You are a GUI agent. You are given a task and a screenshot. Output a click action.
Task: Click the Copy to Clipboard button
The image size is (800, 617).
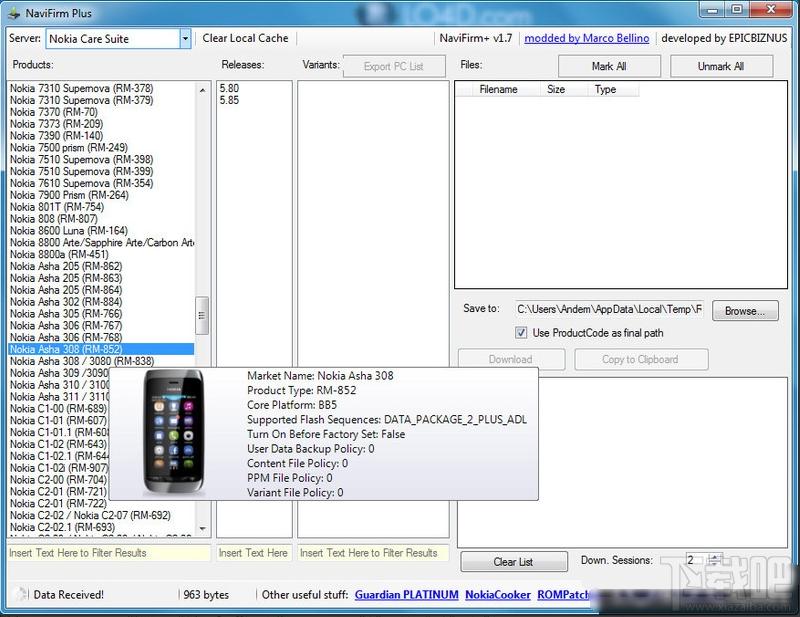(x=641, y=359)
